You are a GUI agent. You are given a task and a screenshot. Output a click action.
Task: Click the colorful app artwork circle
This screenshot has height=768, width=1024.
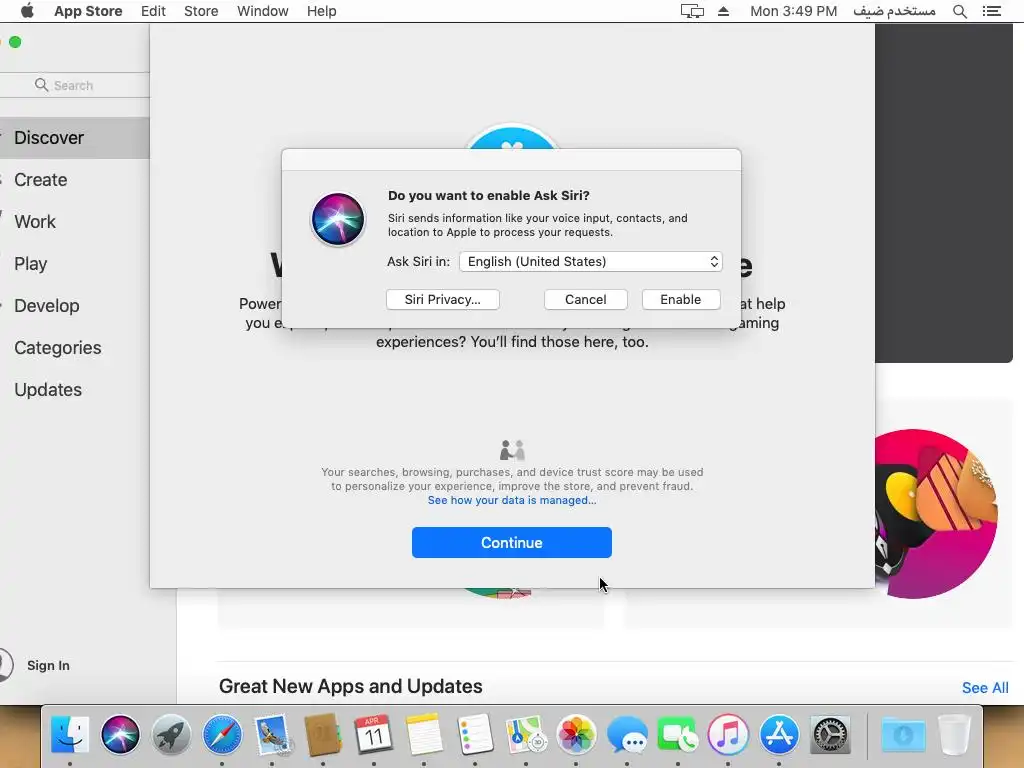[936, 514]
